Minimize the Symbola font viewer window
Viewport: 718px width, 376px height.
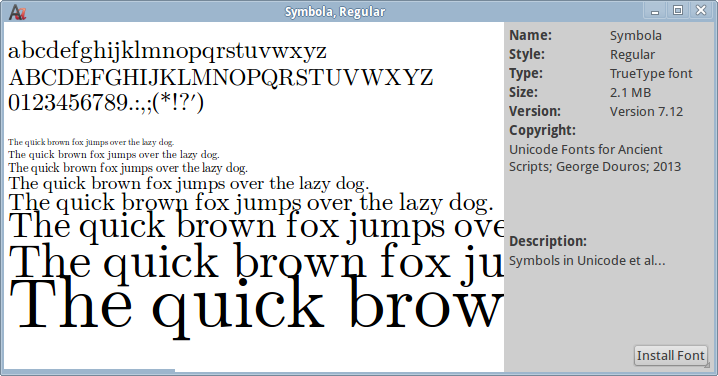click(x=655, y=11)
